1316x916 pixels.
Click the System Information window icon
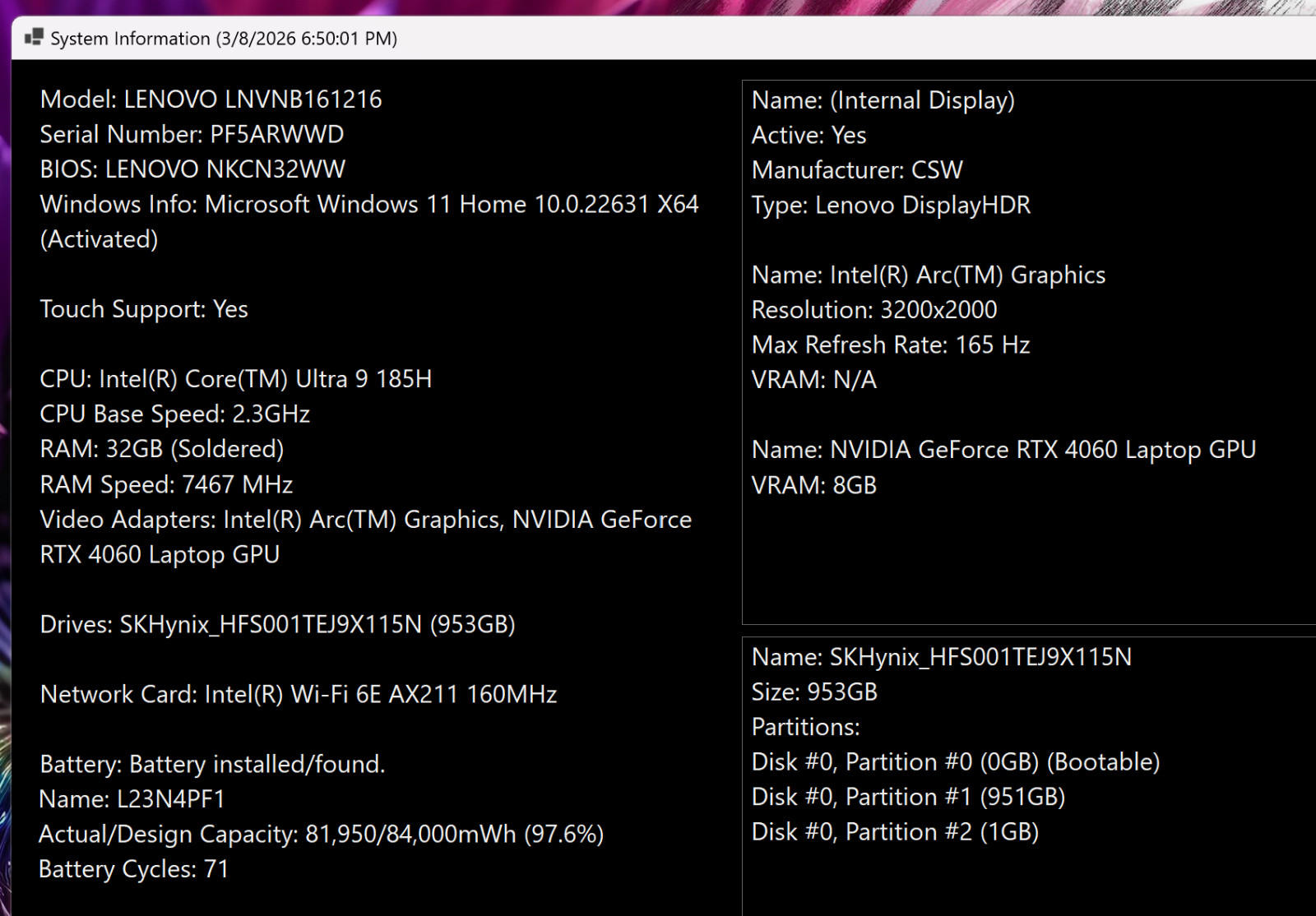click(x=34, y=38)
